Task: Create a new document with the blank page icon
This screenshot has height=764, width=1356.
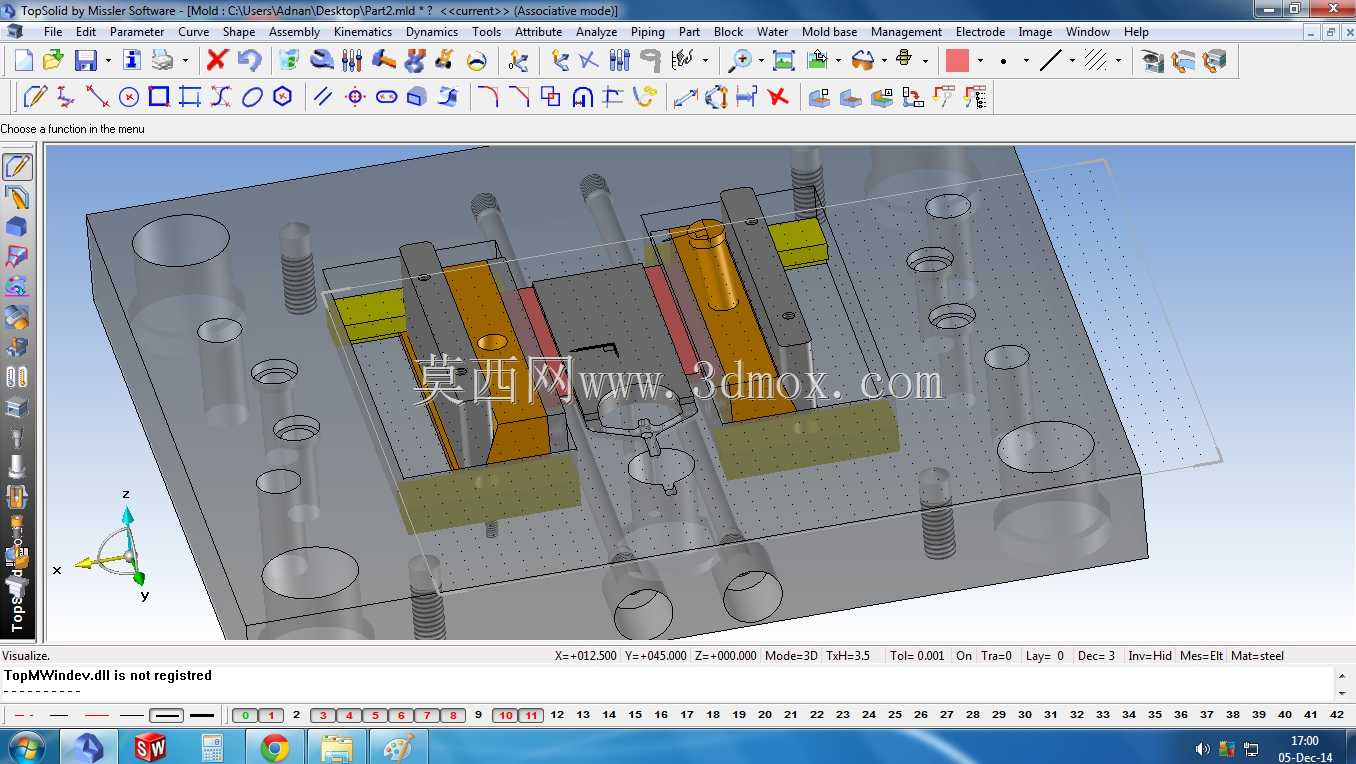Action: click(x=23, y=60)
